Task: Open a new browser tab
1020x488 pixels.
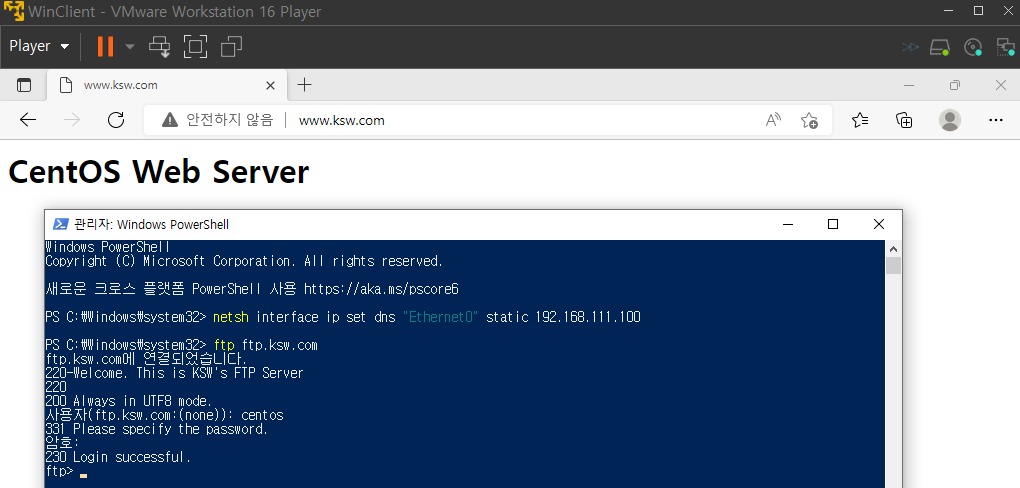Action: click(x=304, y=85)
